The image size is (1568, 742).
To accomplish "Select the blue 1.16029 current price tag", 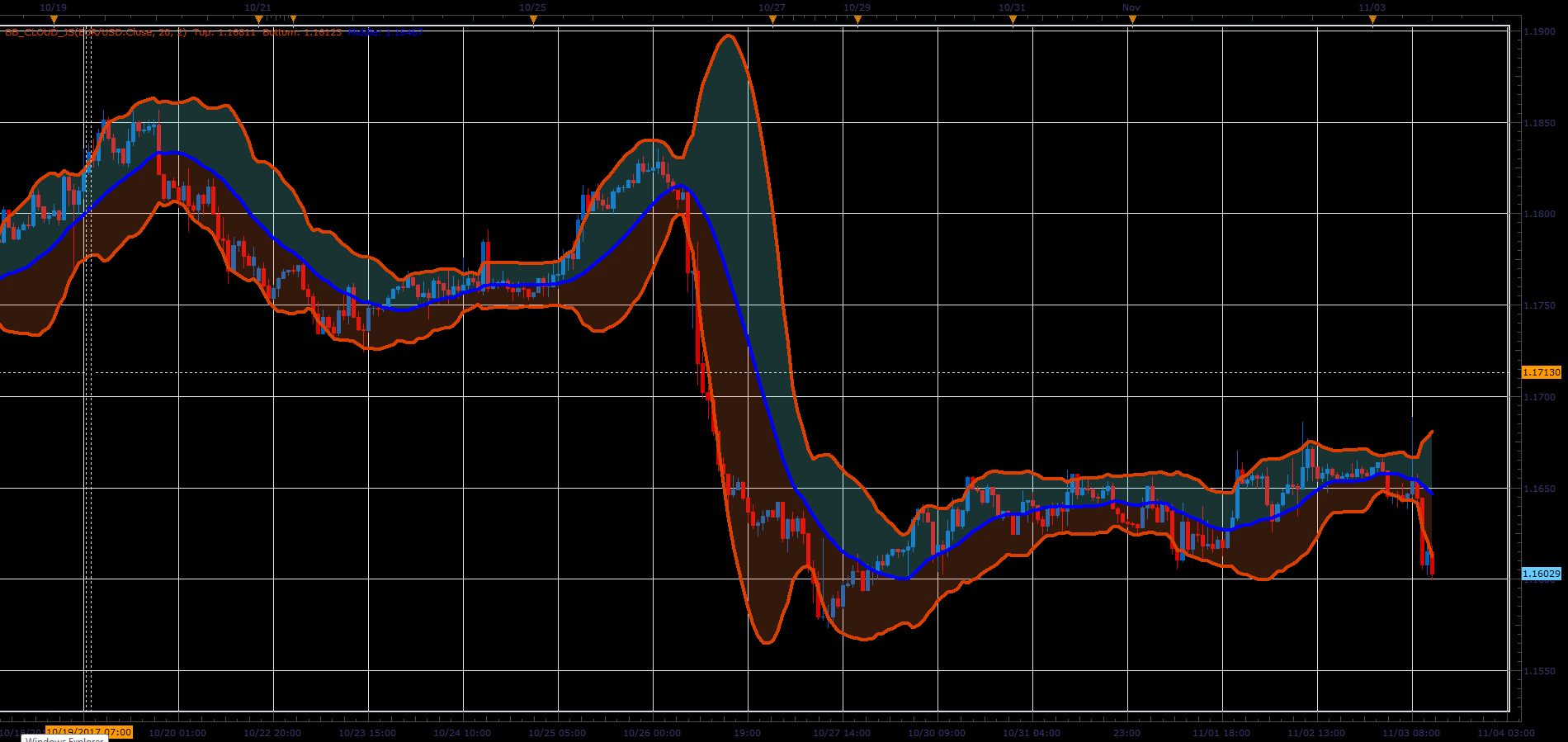I will tap(1542, 574).
